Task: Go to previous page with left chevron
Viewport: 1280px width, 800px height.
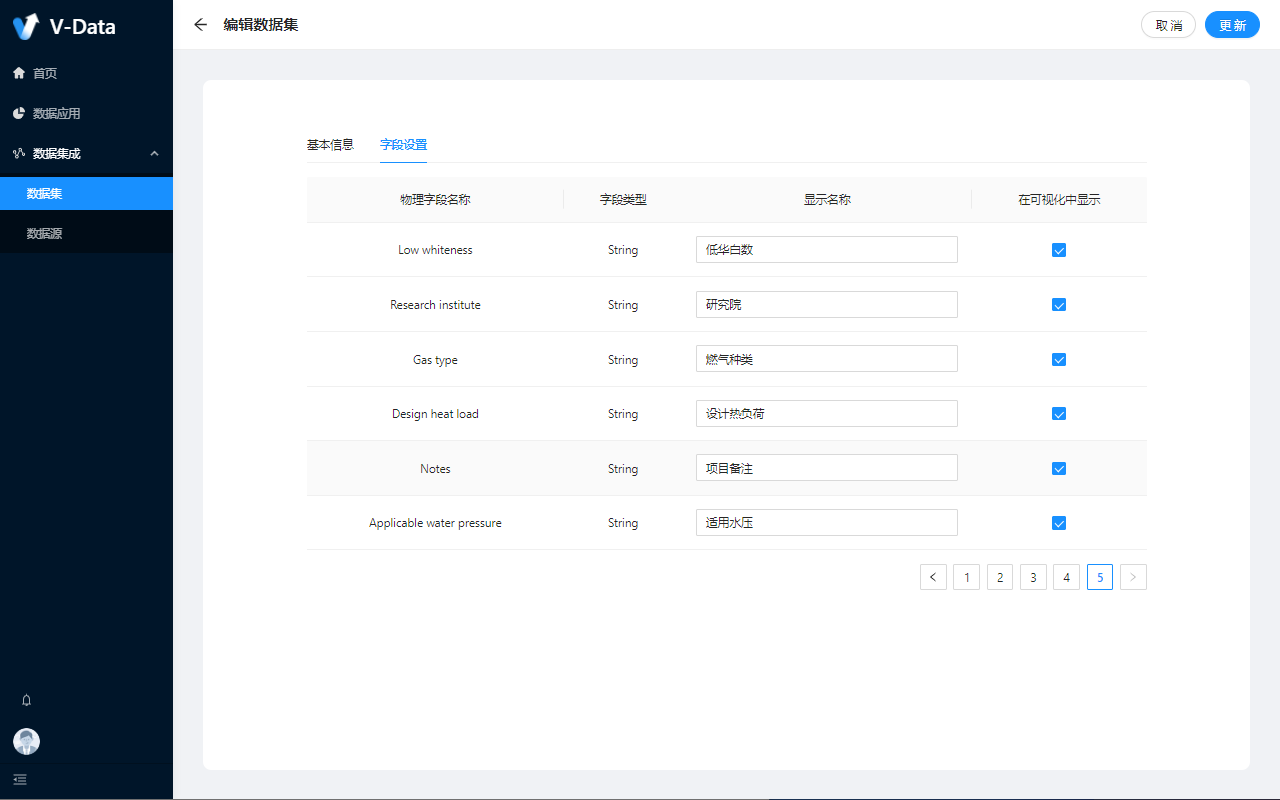Action: pyautogui.click(x=933, y=577)
